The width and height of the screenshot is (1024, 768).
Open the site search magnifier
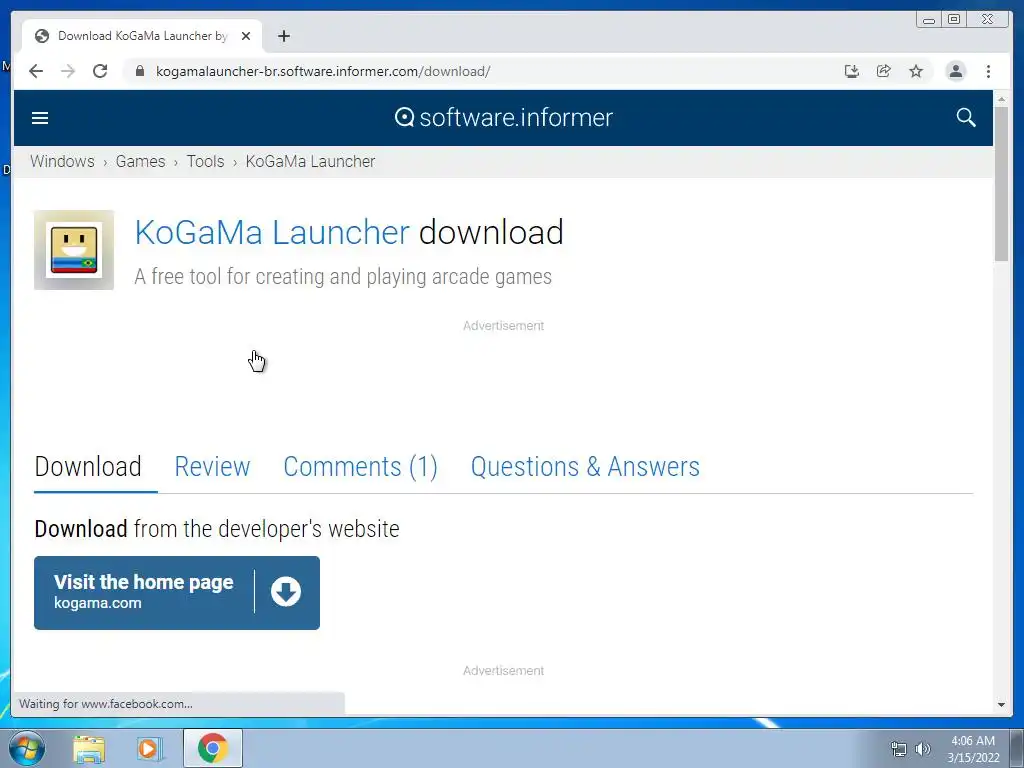tap(966, 118)
